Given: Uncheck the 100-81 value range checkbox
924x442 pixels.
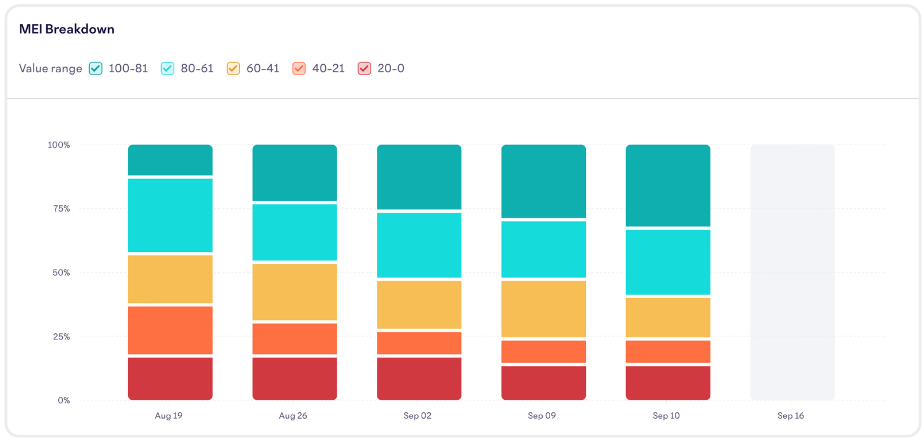Looking at the screenshot, I should [95, 68].
